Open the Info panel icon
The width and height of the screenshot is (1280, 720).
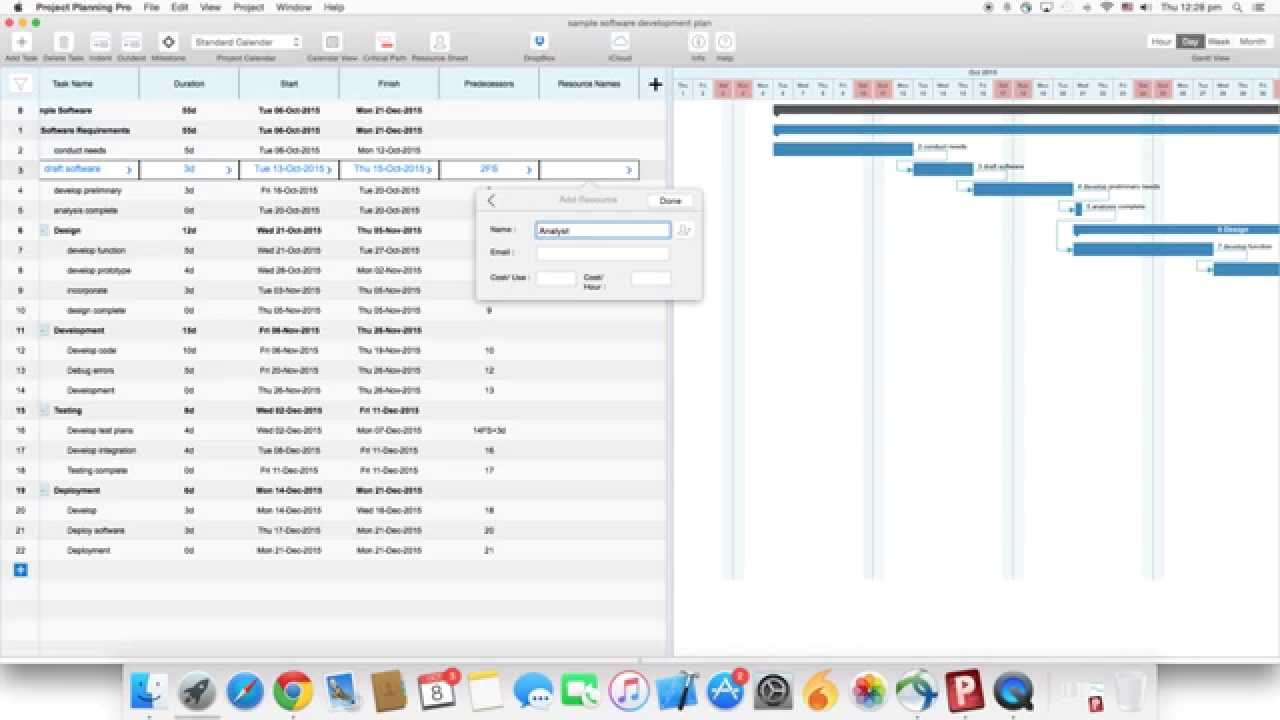(698, 42)
